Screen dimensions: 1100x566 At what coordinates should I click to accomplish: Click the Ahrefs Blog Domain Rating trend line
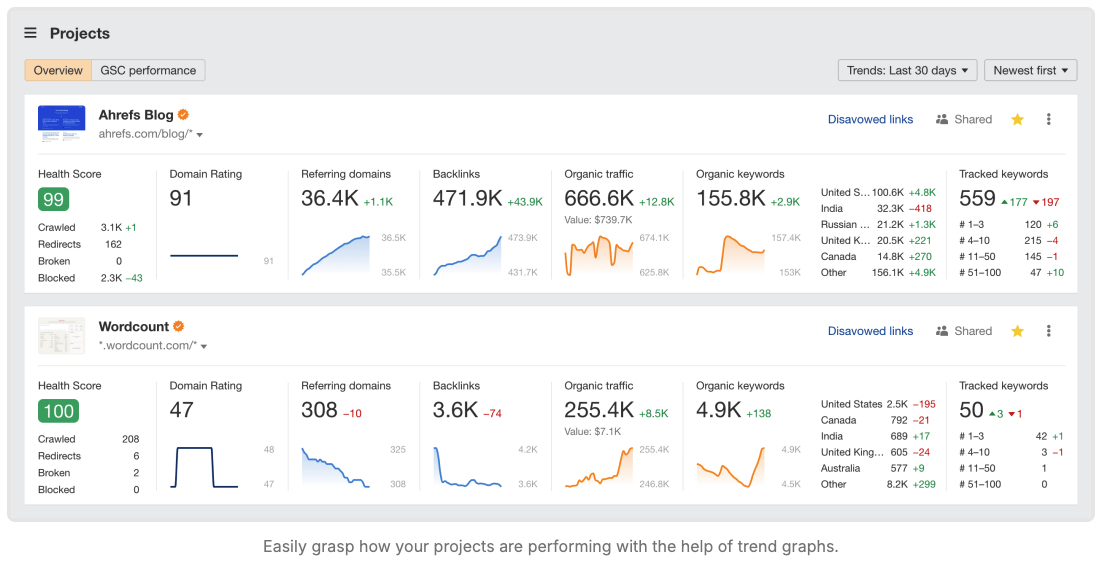(x=203, y=255)
